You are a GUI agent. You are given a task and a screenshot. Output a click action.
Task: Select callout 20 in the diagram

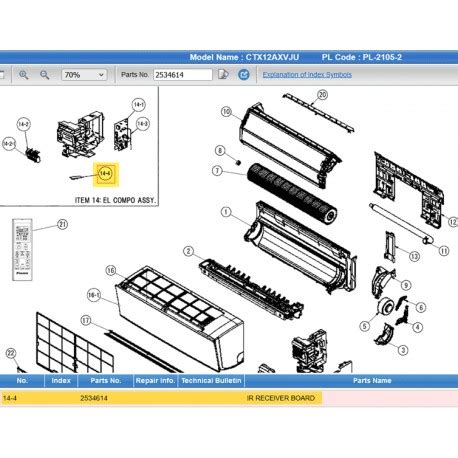322,95
